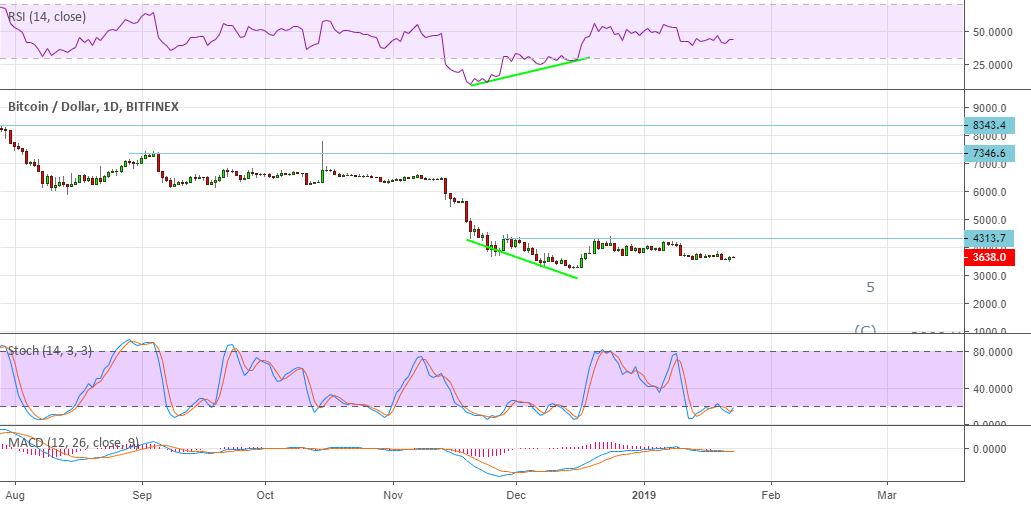This screenshot has width=1031, height=506.
Task: Click the red 3638.0 current price label
Action: [x=988, y=256]
